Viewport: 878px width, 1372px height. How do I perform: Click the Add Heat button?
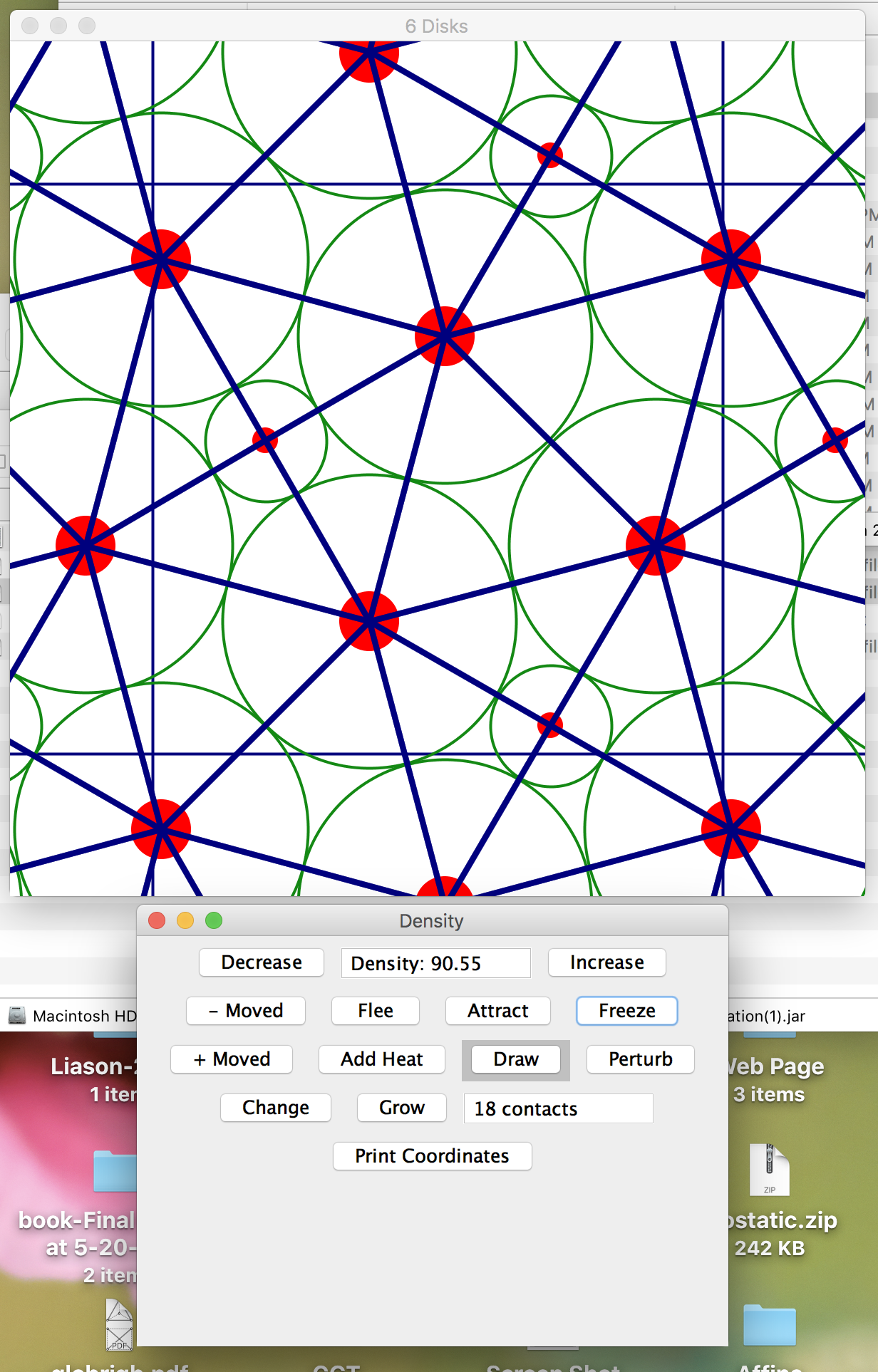coord(382,1059)
